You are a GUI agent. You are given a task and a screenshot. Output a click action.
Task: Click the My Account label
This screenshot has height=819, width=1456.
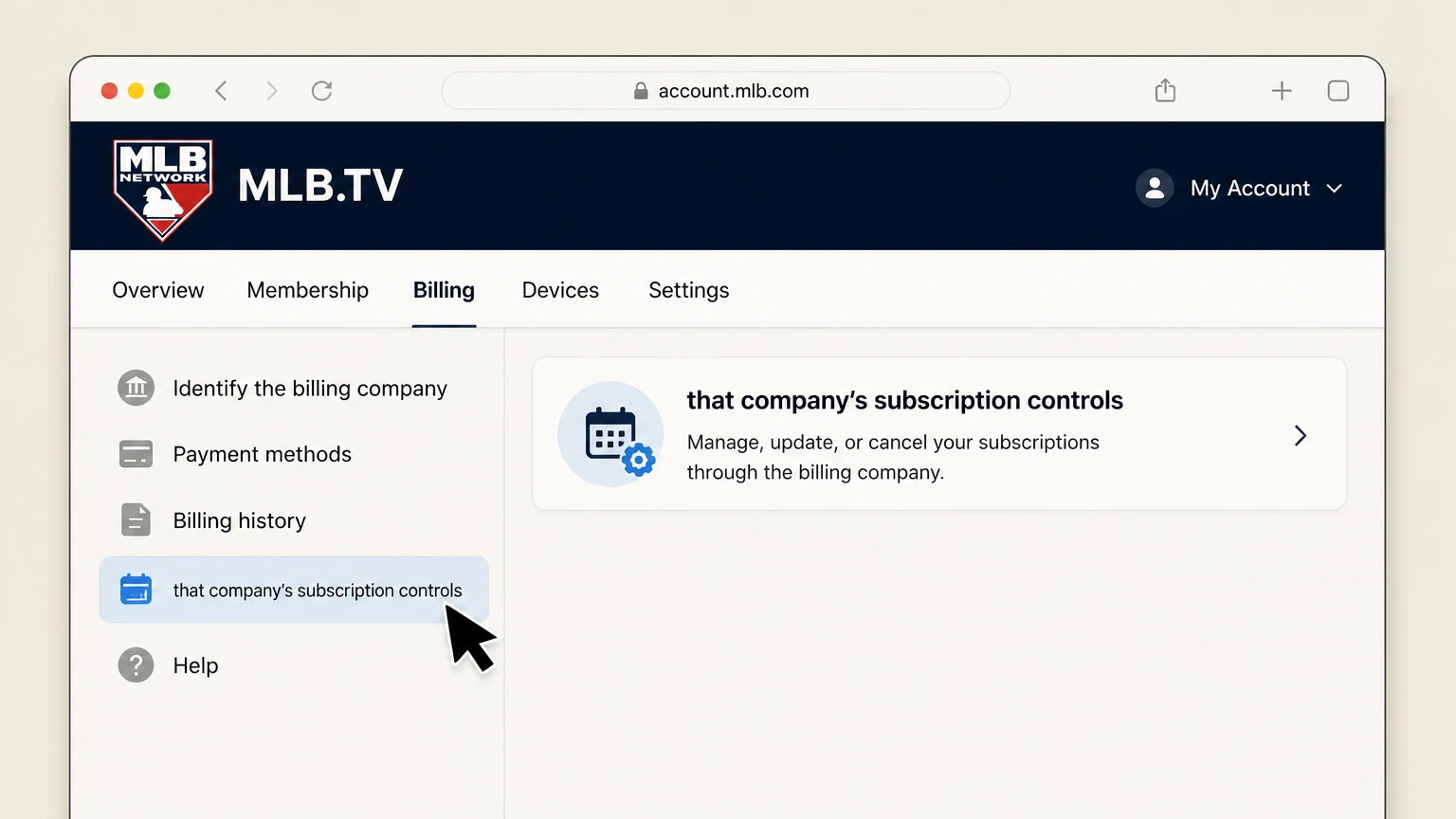coord(1249,189)
